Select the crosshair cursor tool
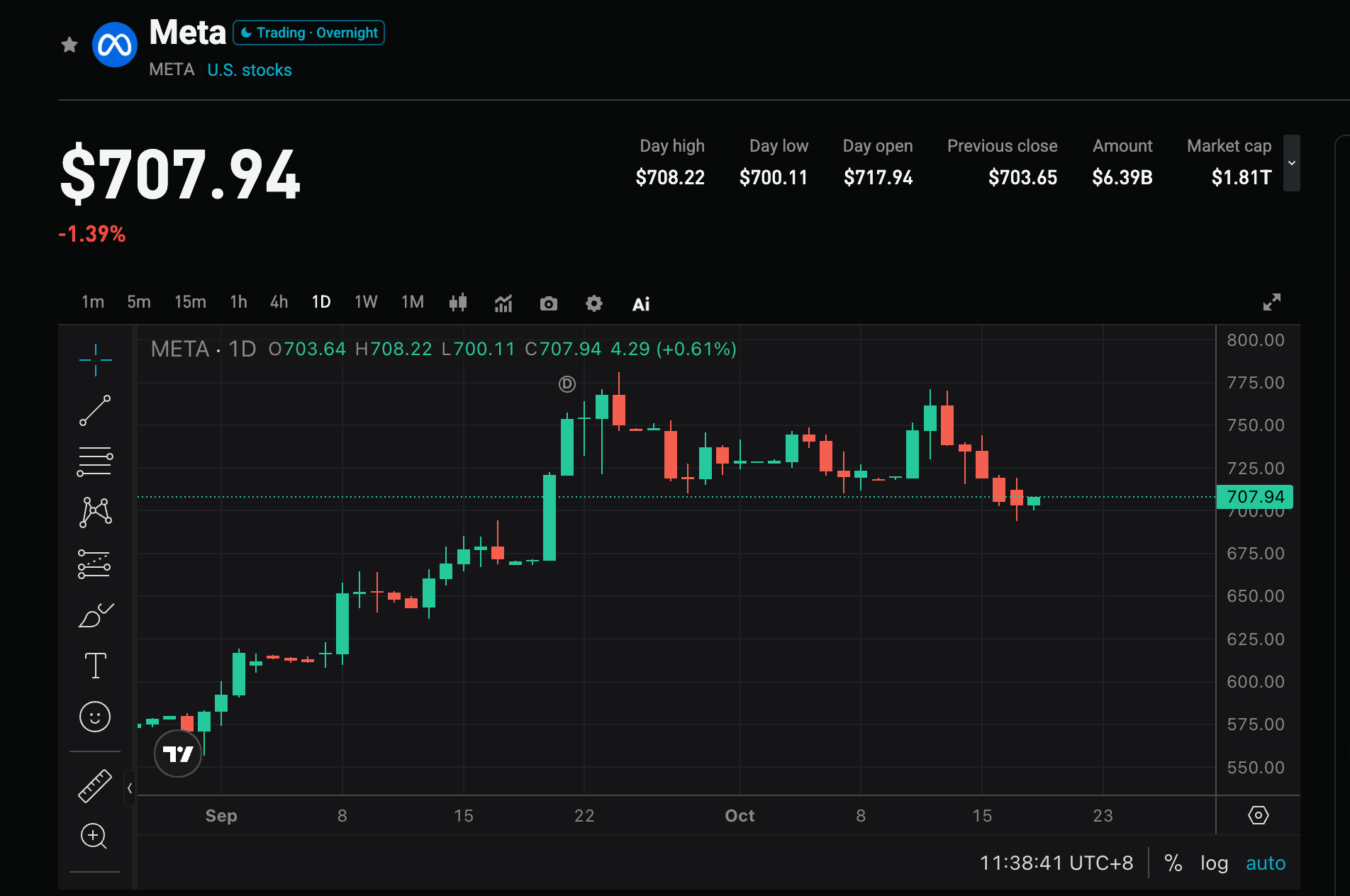Image resolution: width=1350 pixels, height=896 pixels. [x=95, y=360]
